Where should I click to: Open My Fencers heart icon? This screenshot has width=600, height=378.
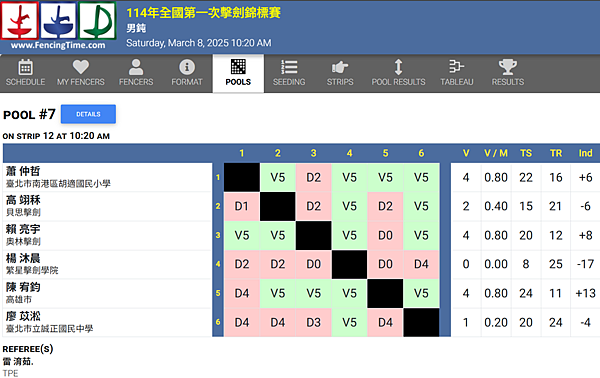[x=80, y=67]
